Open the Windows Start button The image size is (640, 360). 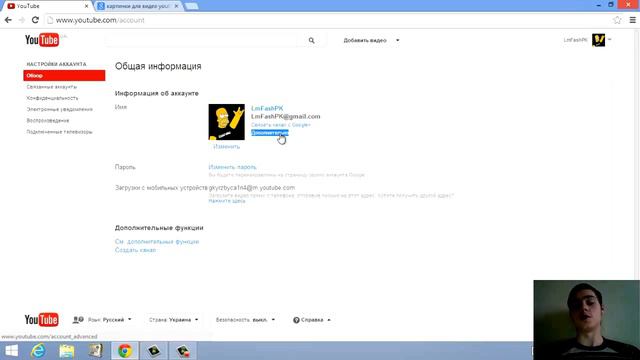(x=11, y=351)
